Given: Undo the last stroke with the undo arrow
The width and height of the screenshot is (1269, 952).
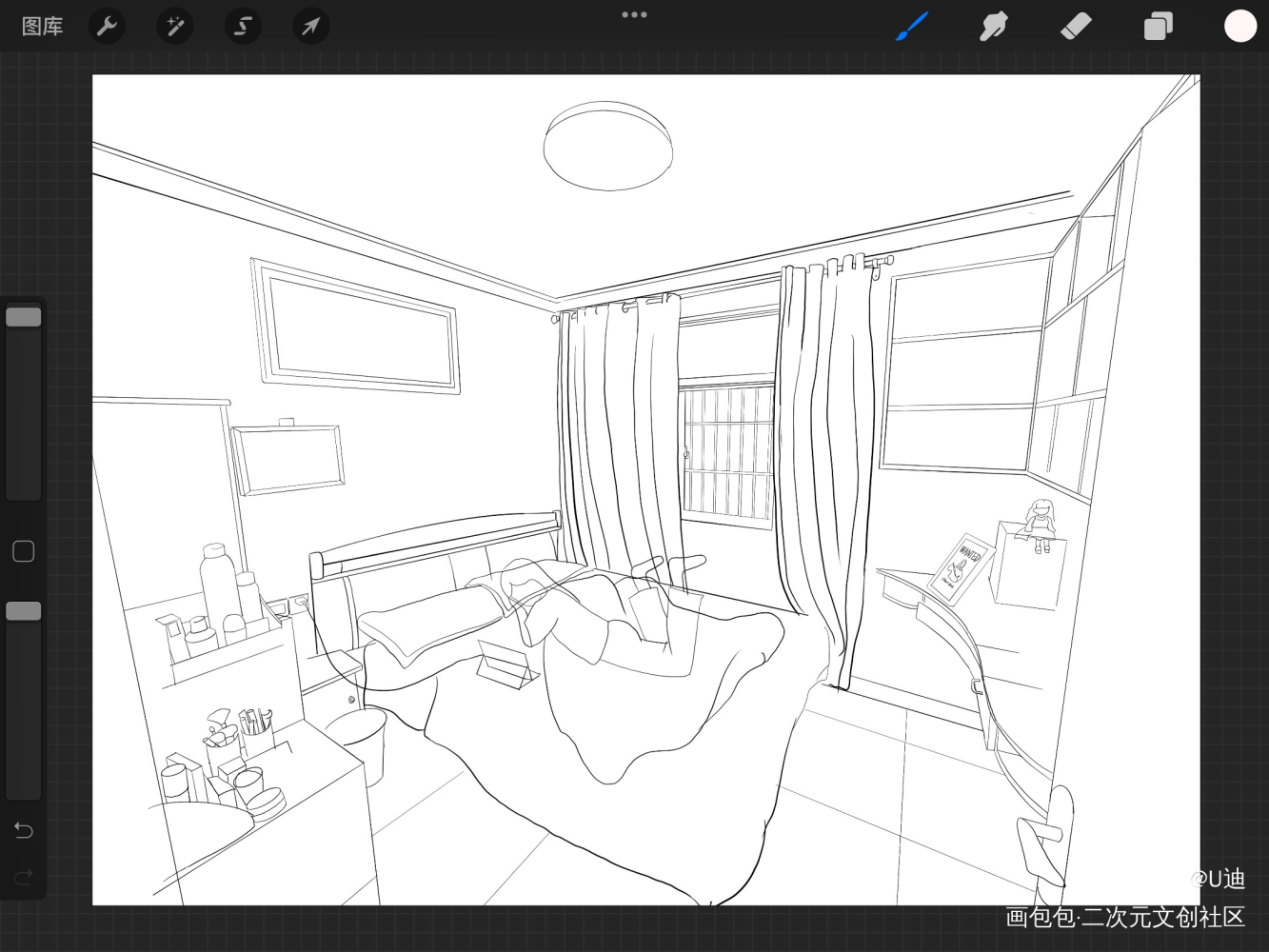Looking at the screenshot, I should 24,830.
